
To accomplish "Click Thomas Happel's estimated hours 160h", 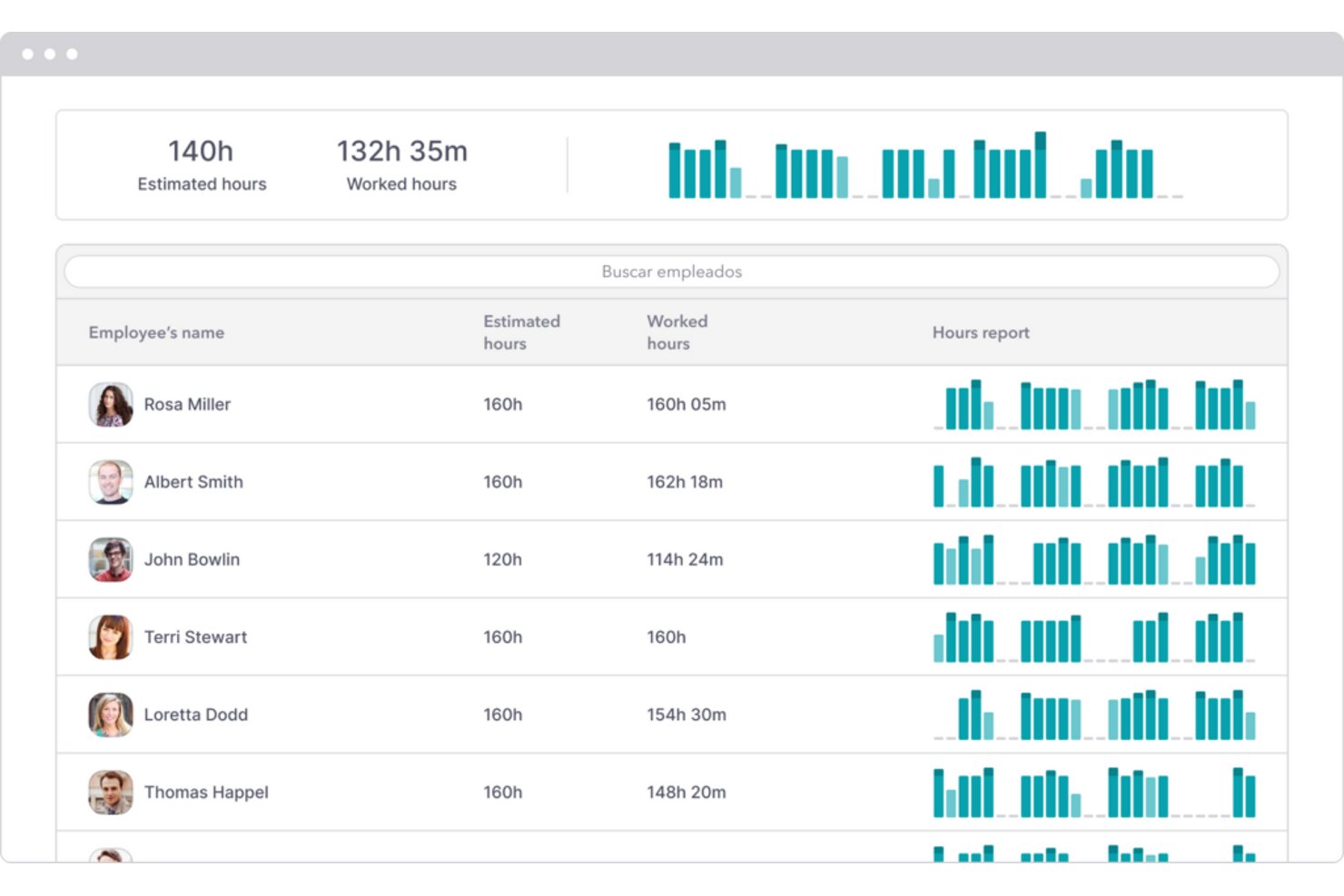I will coord(502,793).
